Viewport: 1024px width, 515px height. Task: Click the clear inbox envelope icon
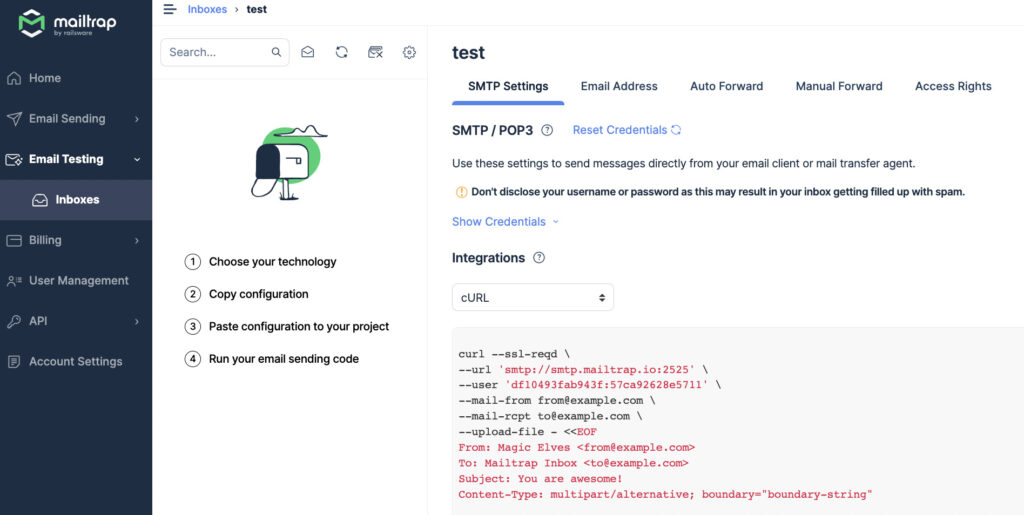376,52
